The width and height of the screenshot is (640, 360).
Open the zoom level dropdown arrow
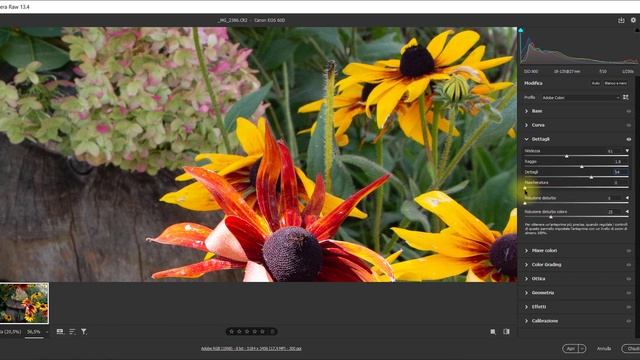point(47,332)
